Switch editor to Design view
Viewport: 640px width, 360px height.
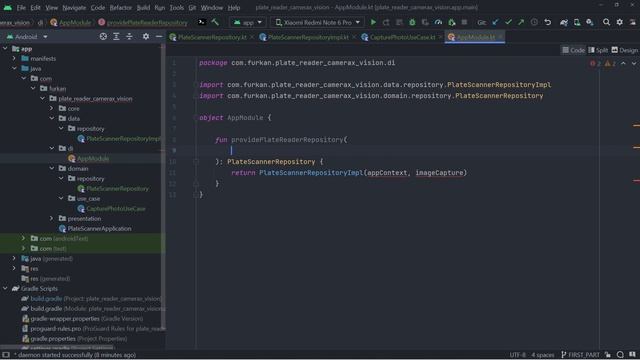(624, 50)
